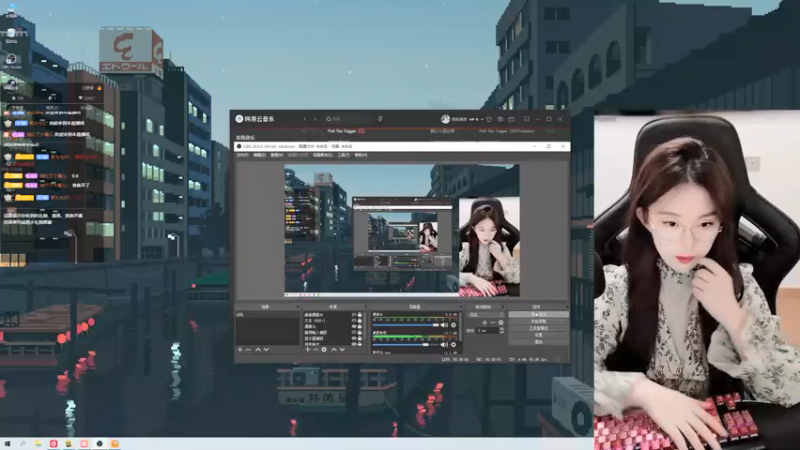Open Mixer panel dock options corner icon
Screen dimensions: 800x450
pos(461,307)
